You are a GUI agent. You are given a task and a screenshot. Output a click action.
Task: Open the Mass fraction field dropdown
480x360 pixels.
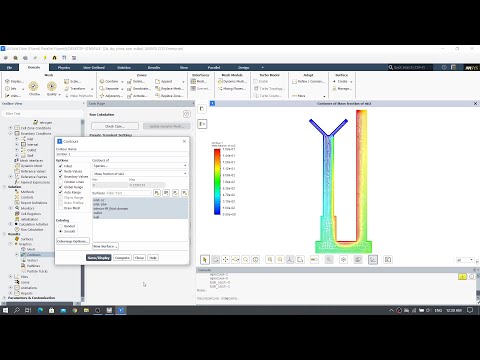(x=140, y=174)
